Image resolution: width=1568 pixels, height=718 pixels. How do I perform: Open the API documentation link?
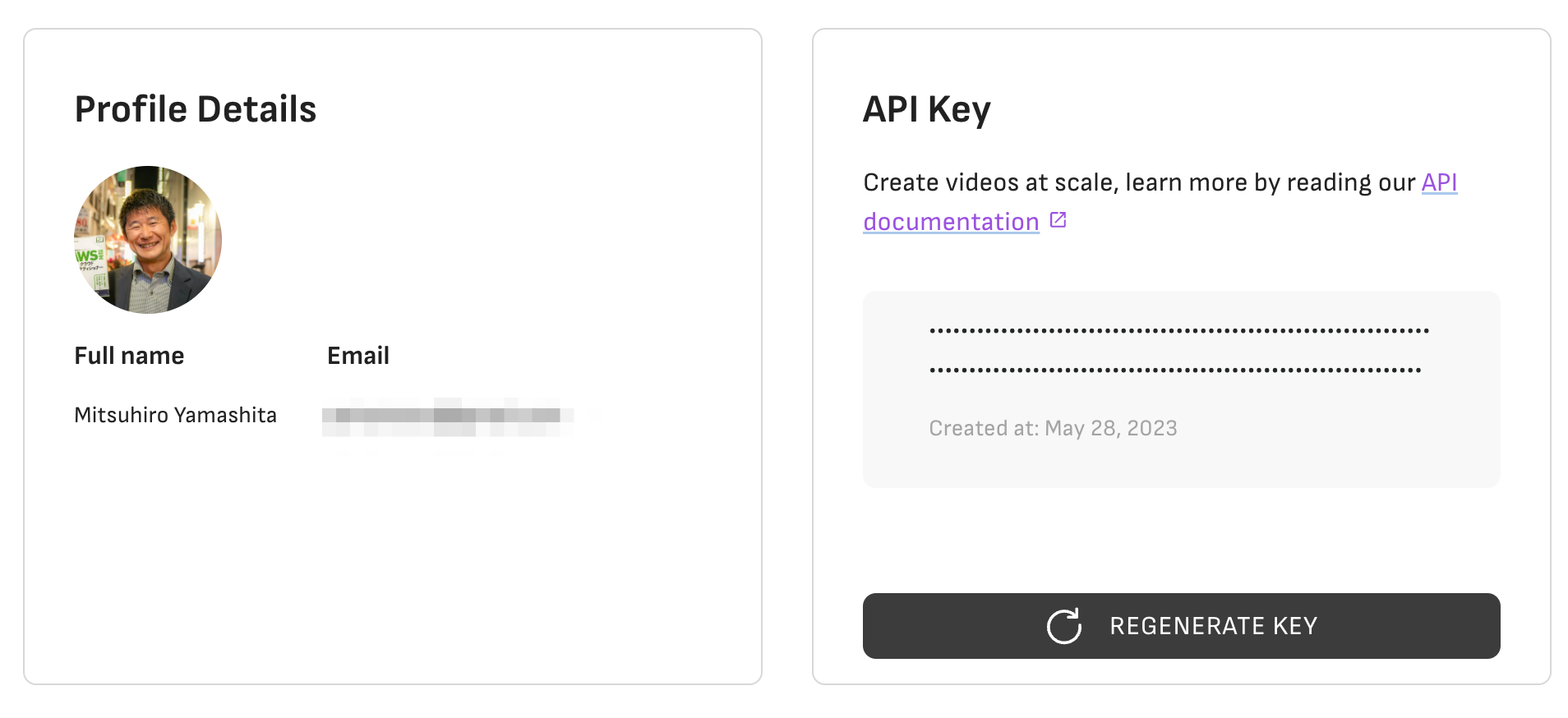[951, 222]
